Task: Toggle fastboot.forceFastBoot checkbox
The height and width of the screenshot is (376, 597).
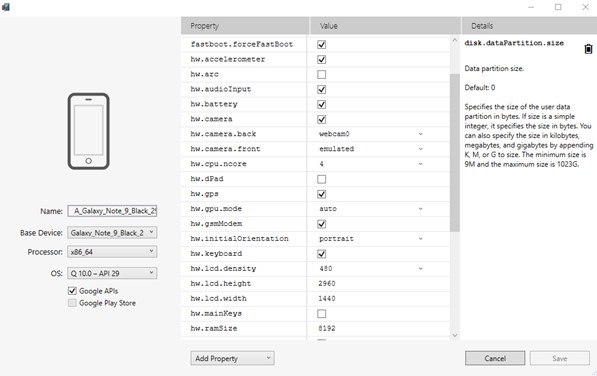Action: (x=321, y=45)
